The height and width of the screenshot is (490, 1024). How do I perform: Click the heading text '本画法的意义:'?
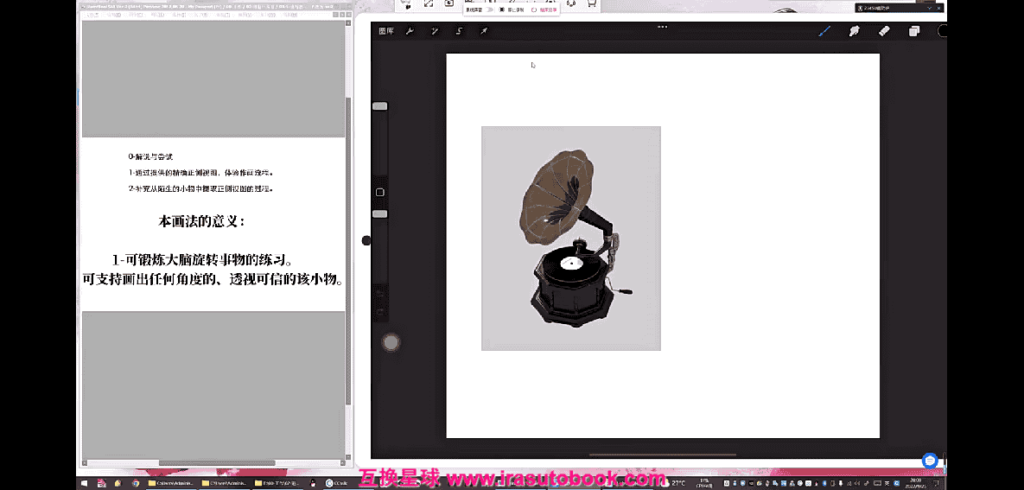(202, 221)
